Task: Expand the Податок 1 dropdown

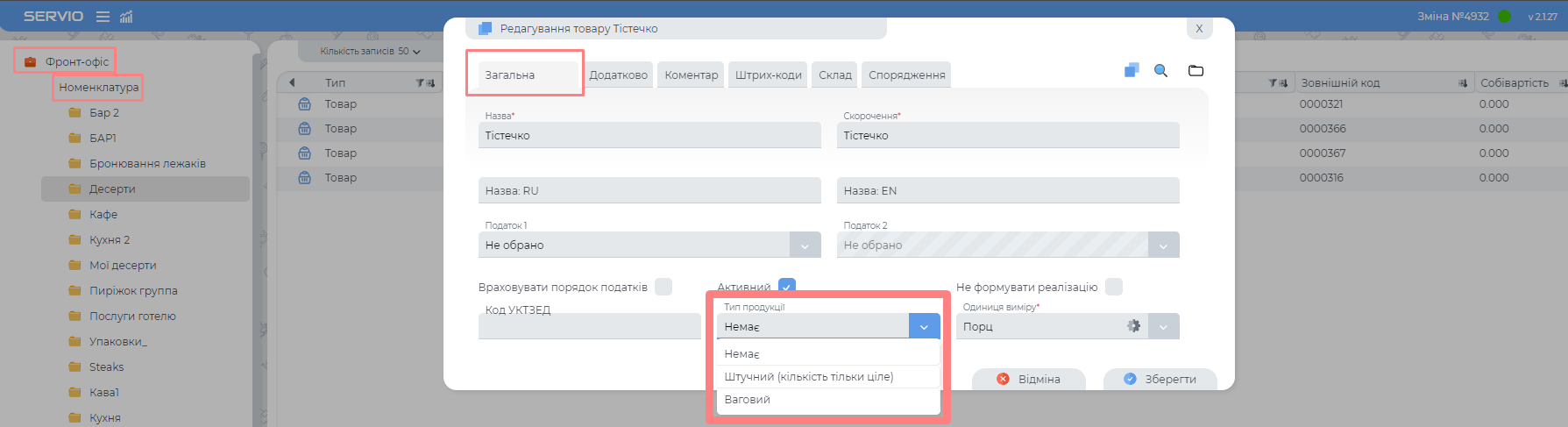Action: (805, 246)
